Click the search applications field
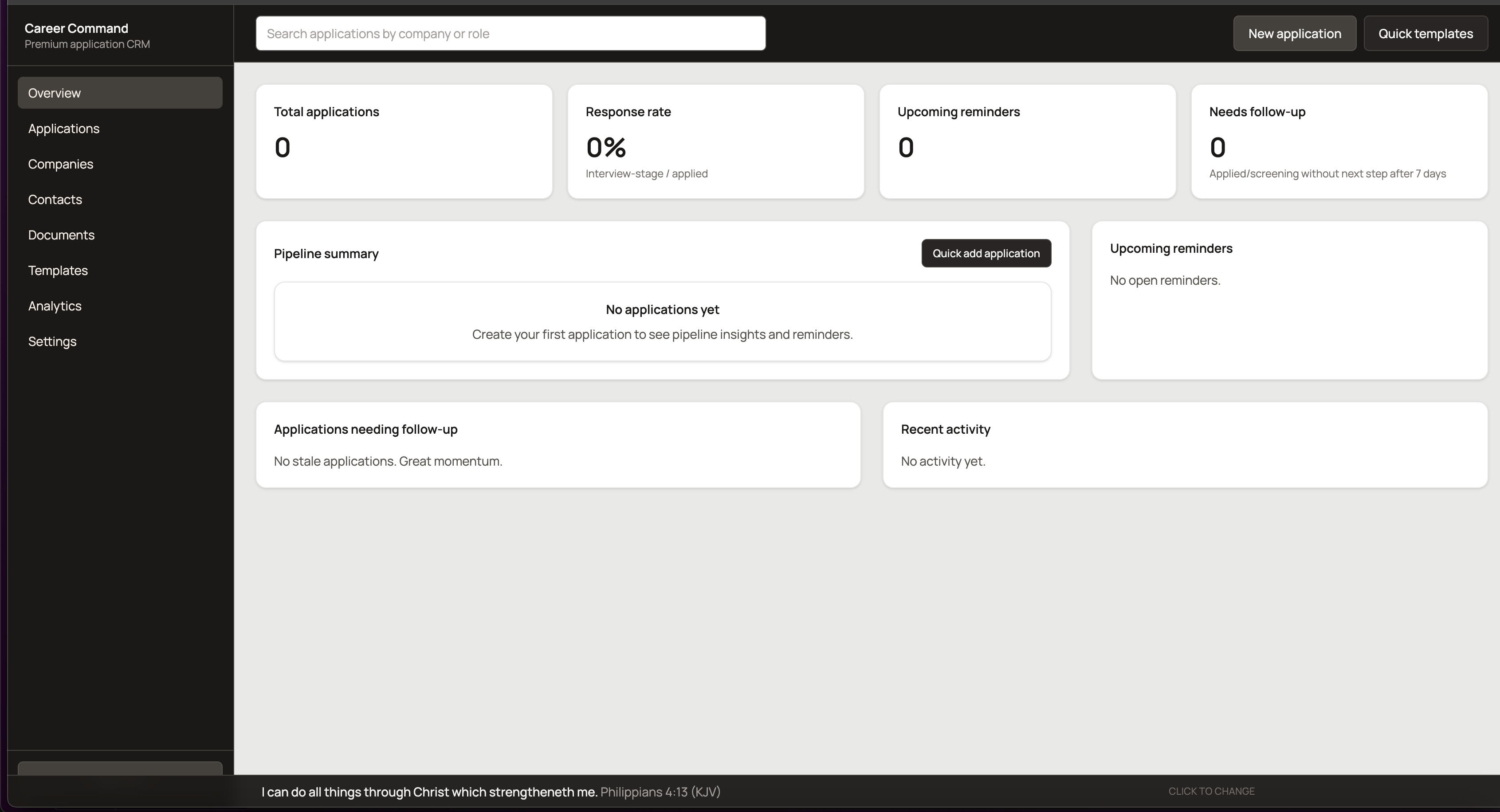 (510, 33)
